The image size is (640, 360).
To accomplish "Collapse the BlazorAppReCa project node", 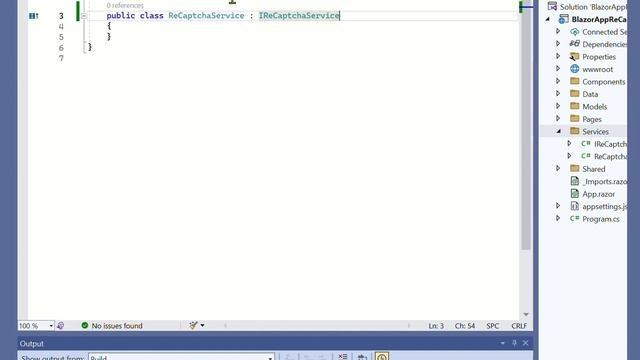I will [548, 19].
